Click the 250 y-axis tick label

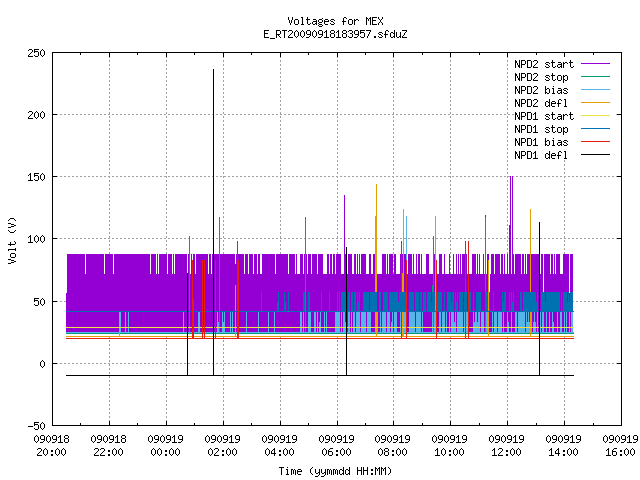point(37,53)
